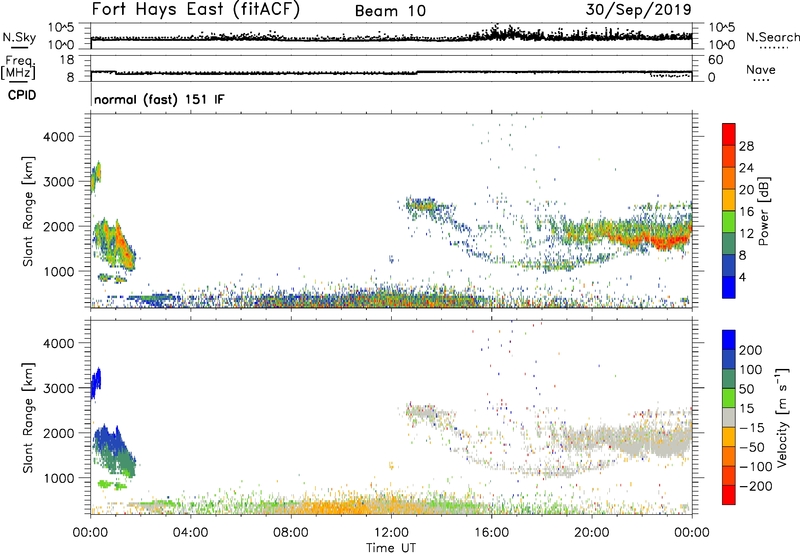Click the '18' frequency axis tick
This screenshot has height=554, width=800.
(67, 60)
